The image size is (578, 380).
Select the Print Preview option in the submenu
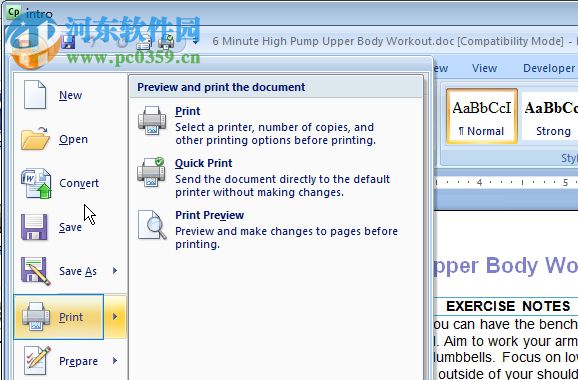pyautogui.click(x=276, y=229)
